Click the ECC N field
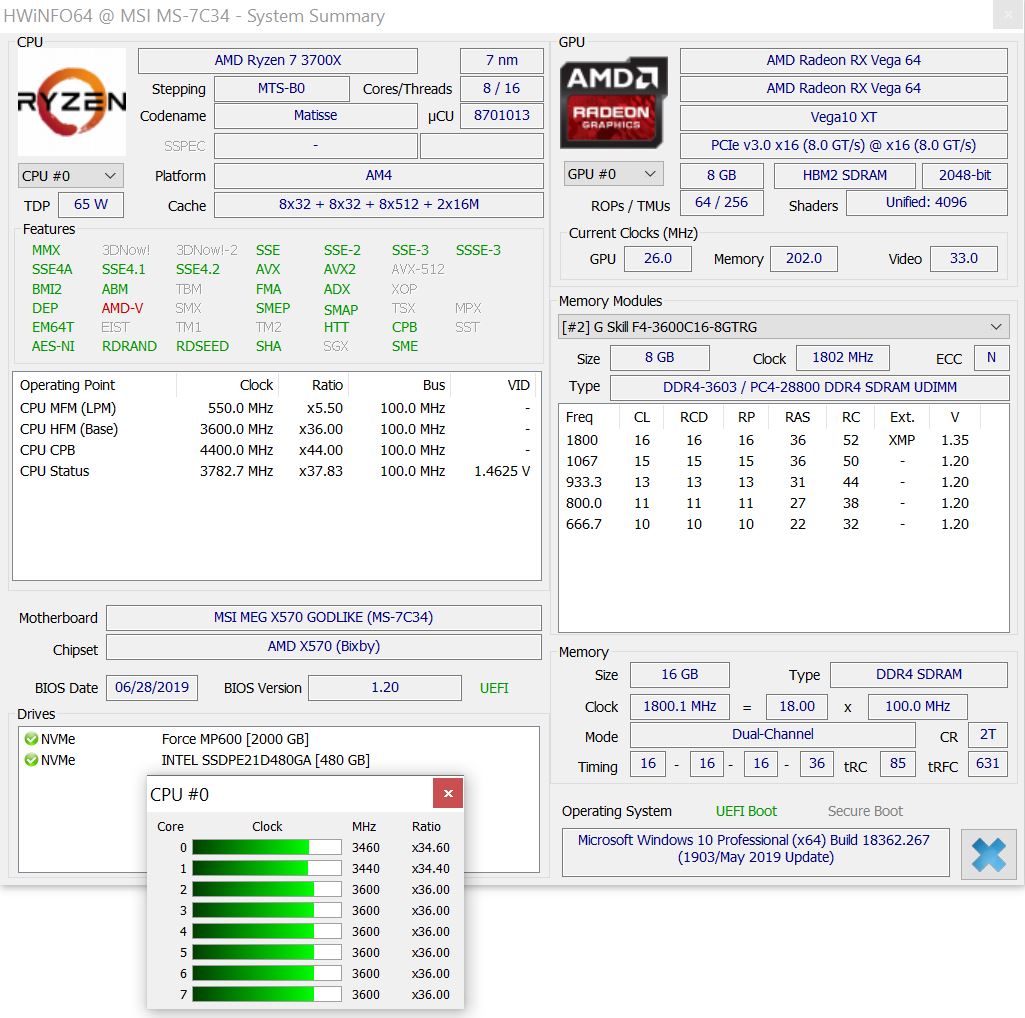 coord(991,358)
